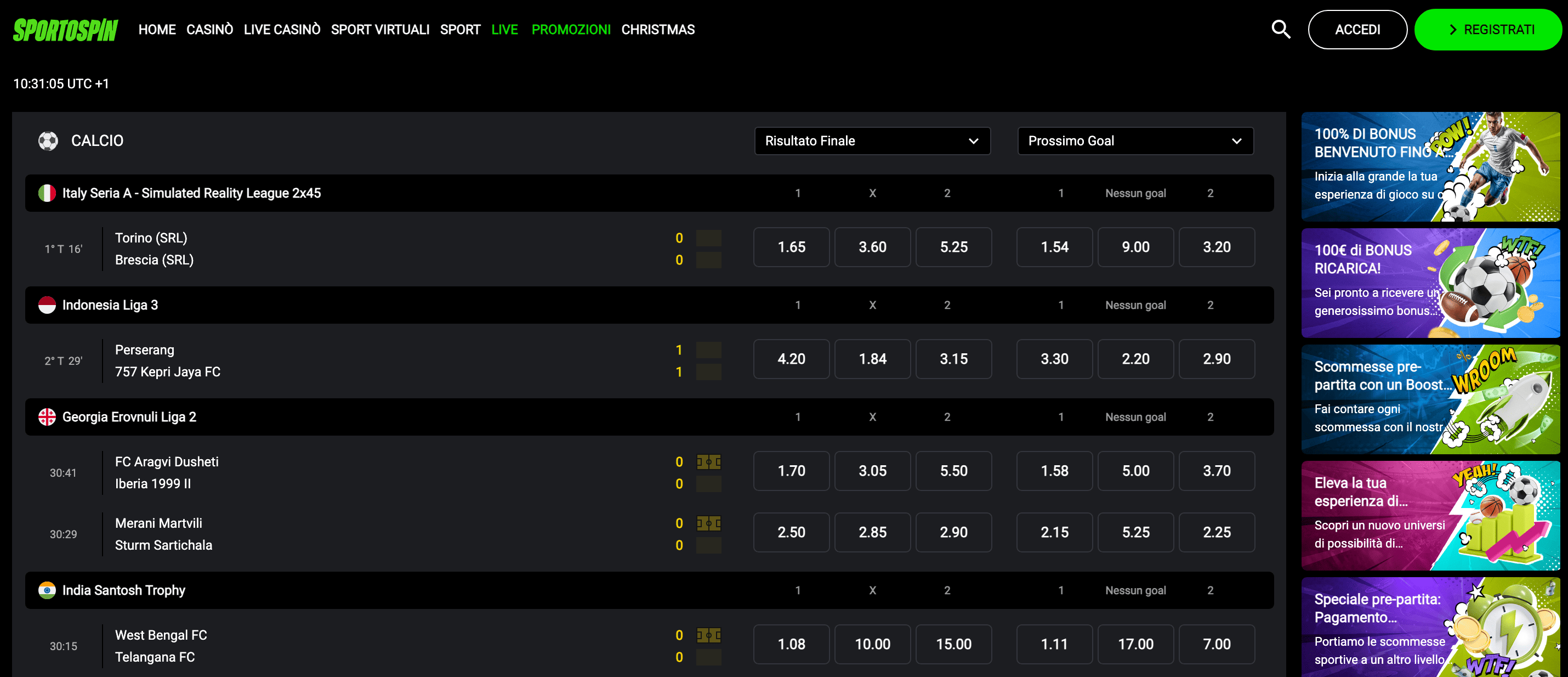Select Merani Martvili win odds 2.50
The height and width of the screenshot is (677, 1568).
click(x=791, y=532)
